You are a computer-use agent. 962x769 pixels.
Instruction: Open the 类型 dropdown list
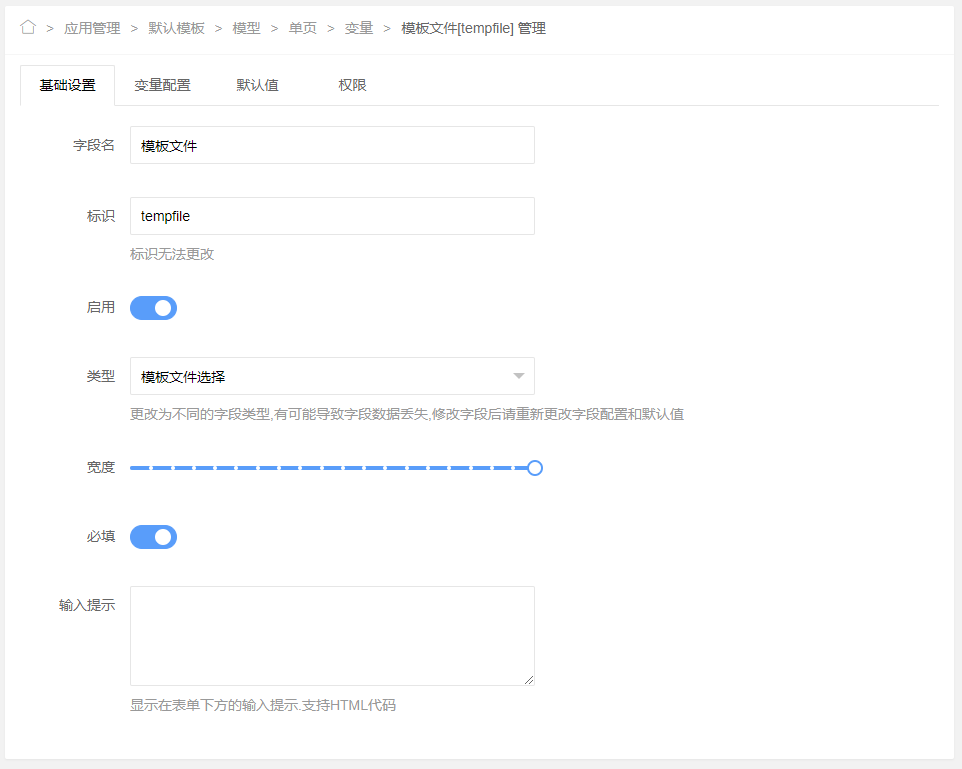click(320, 377)
